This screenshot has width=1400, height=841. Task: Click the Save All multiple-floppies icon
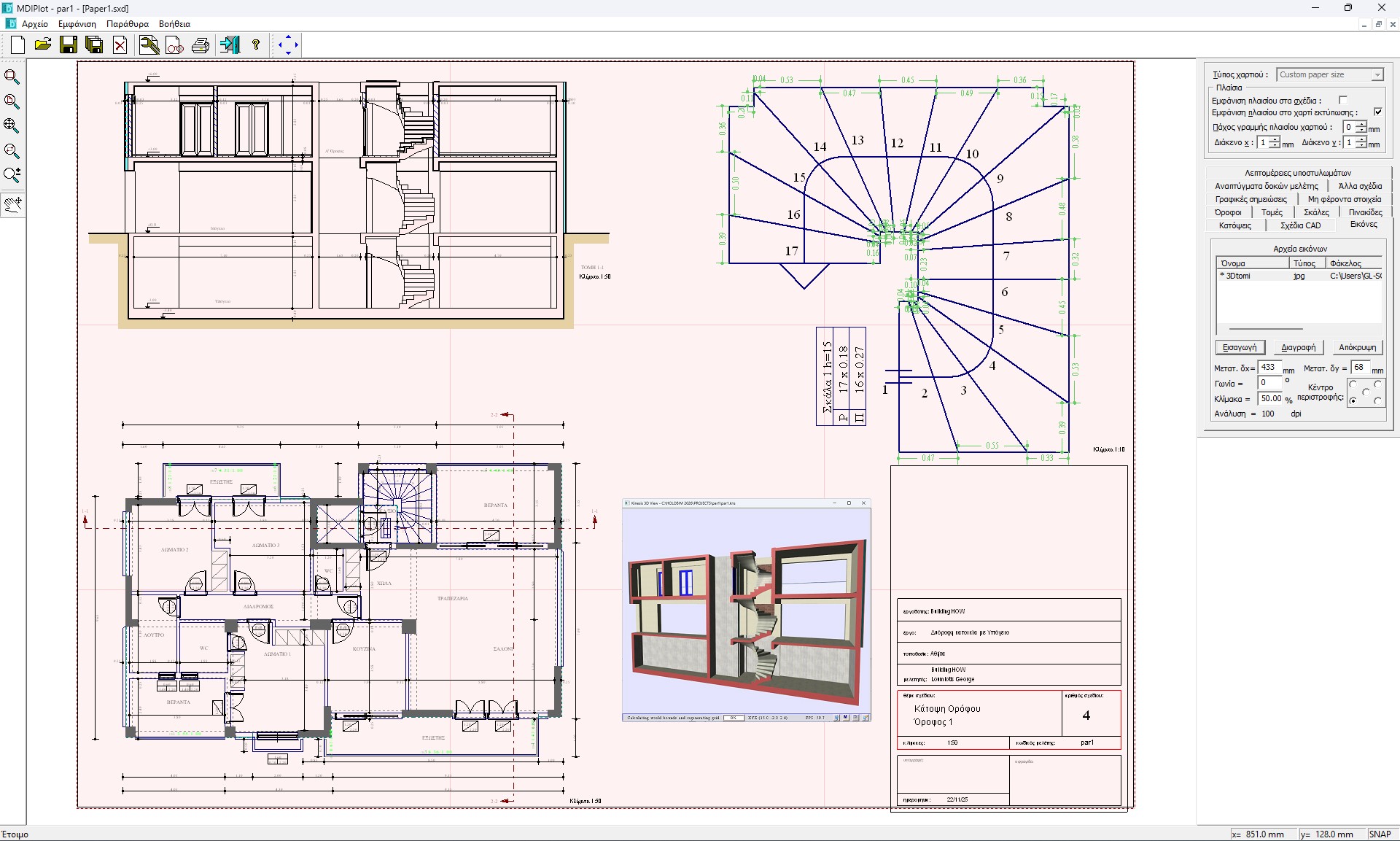coord(94,45)
